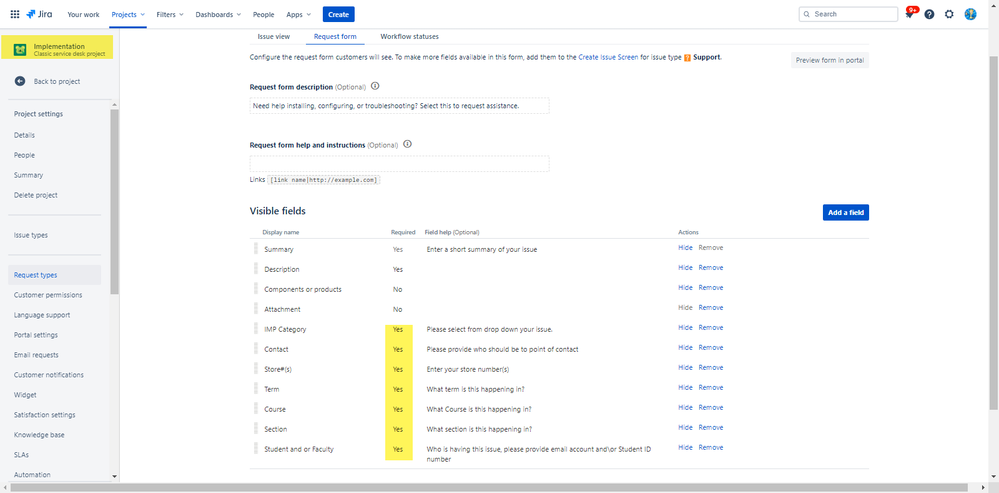Remove the Components or products field

click(710, 287)
